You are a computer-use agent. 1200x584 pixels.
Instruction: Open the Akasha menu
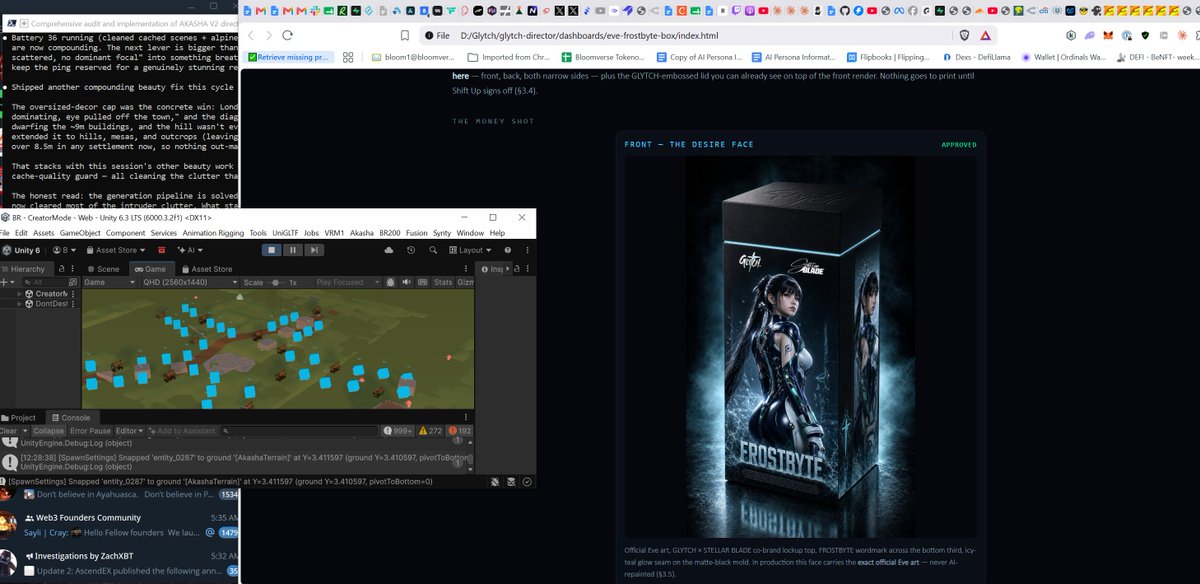click(361, 233)
